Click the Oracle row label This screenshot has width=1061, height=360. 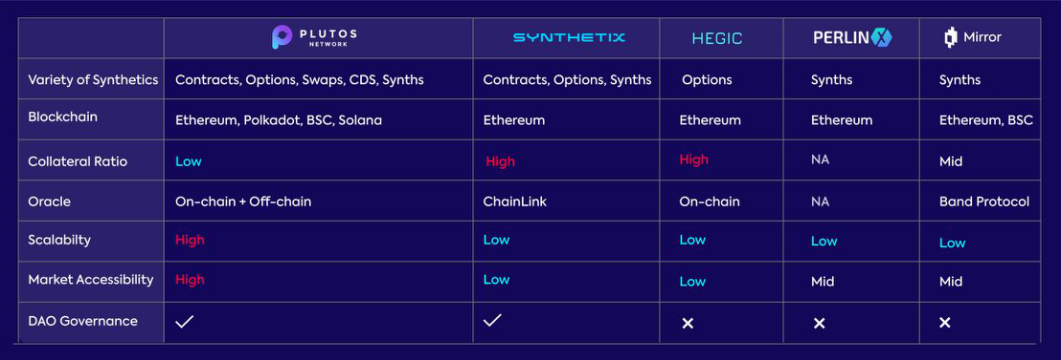click(x=49, y=201)
